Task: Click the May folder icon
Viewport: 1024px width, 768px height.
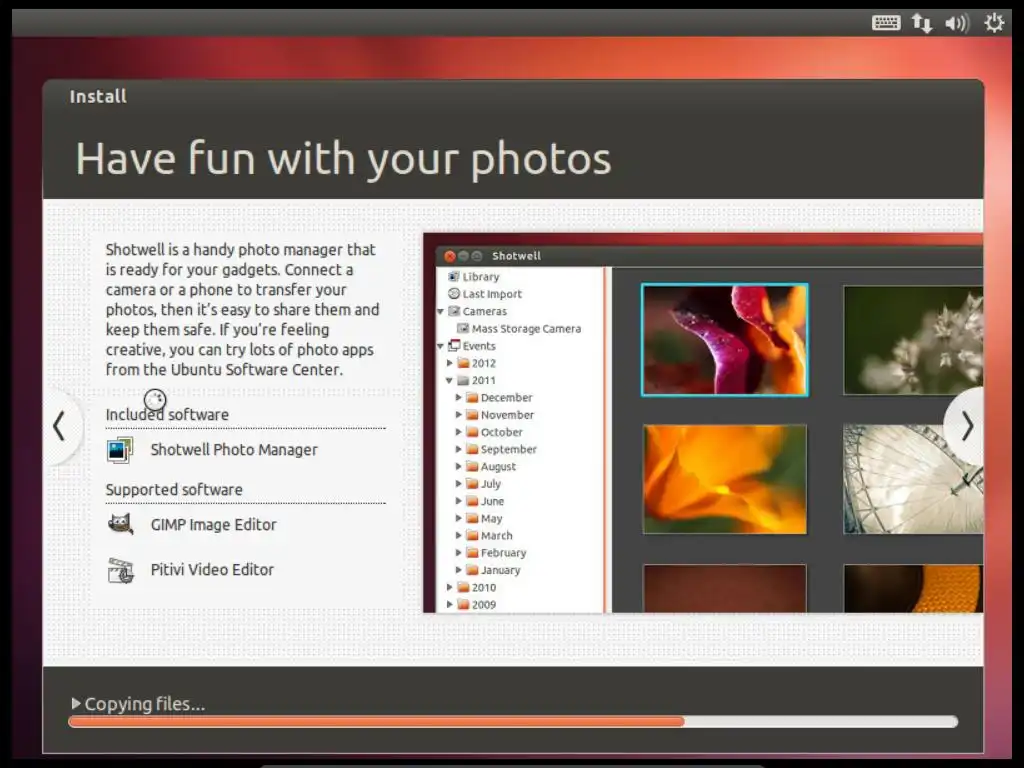Action: (x=472, y=518)
